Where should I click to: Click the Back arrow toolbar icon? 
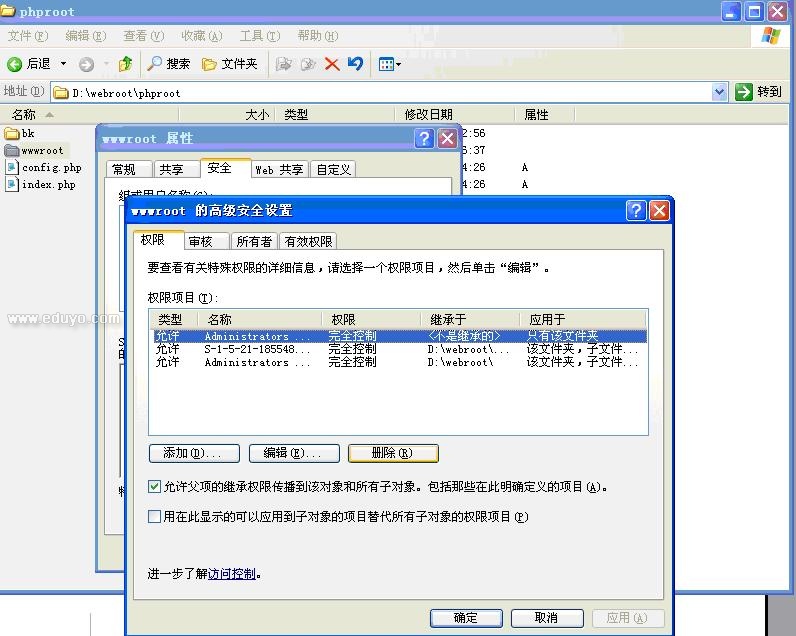tap(15, 64)
